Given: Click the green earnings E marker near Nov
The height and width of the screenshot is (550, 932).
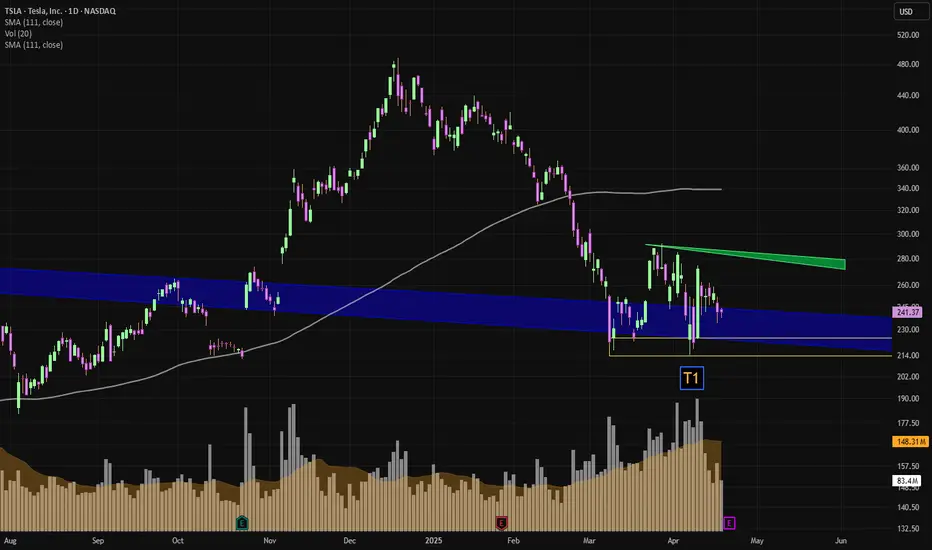Looking at the screenshot, I should pos(242,523).
